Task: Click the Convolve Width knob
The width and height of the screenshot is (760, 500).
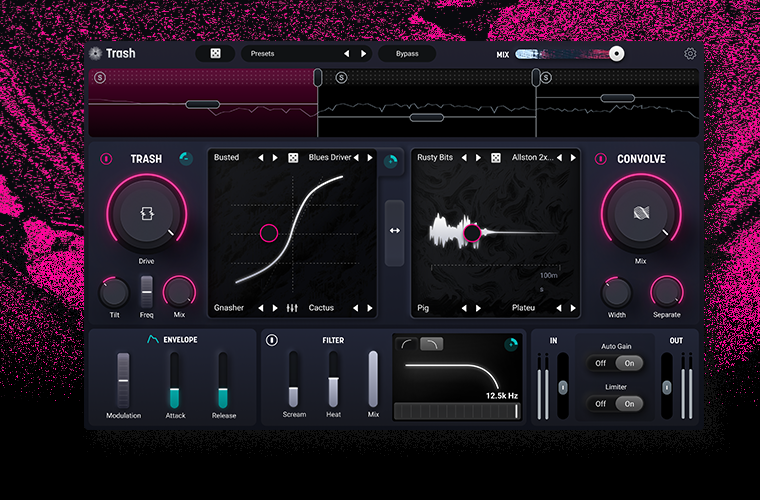Action: pyautogui.click(x=617, y=293)
